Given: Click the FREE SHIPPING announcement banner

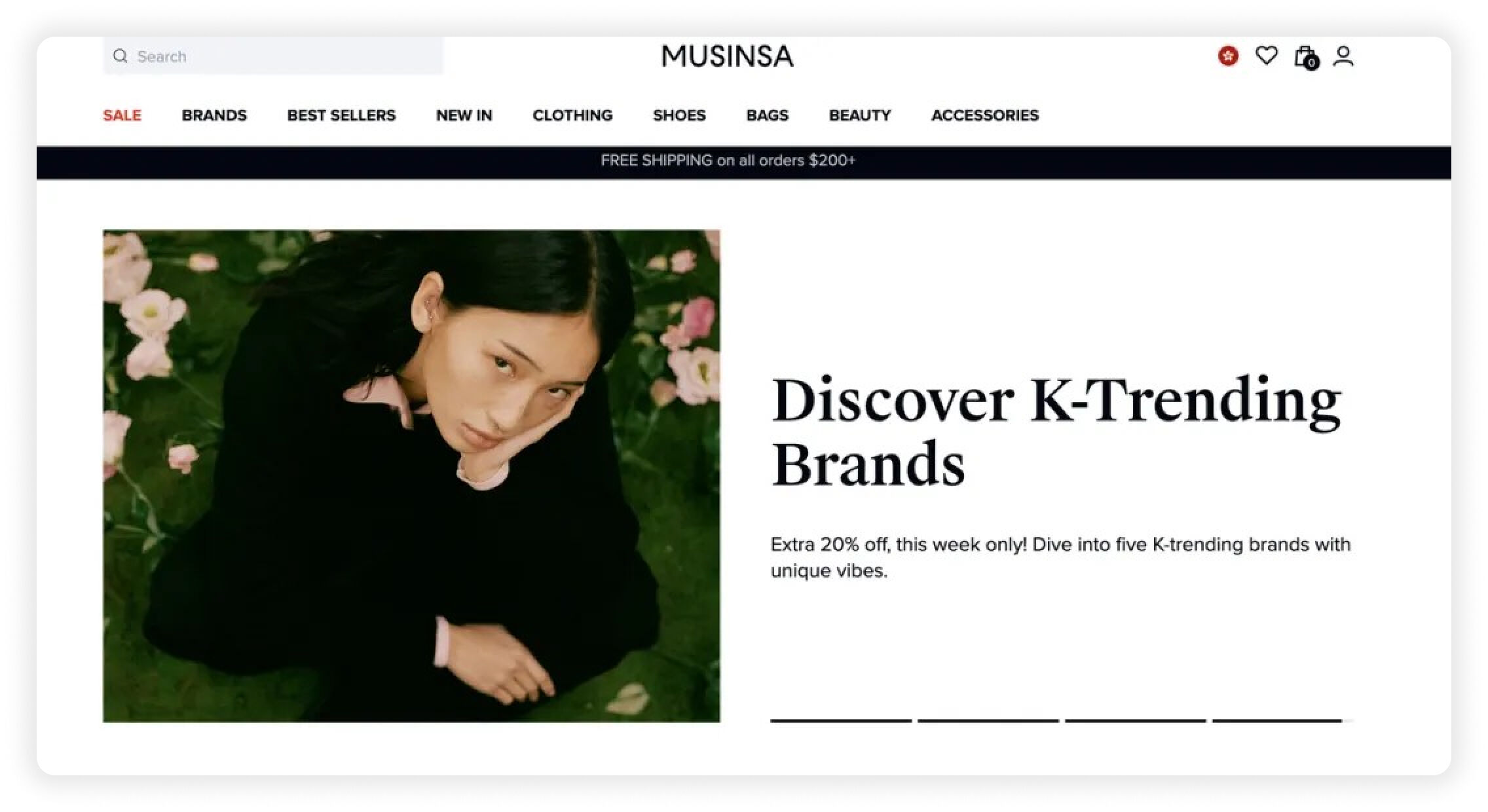Looking at the screenshot, I should point(744,162).
